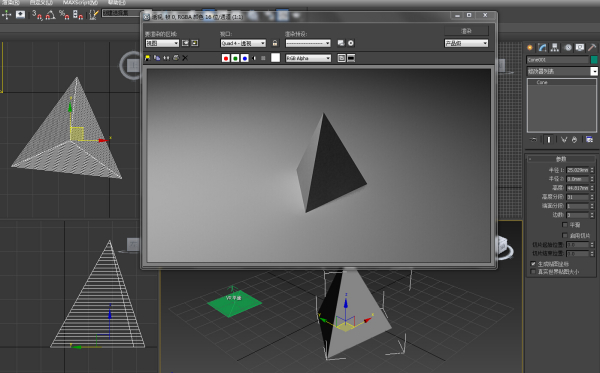Enable the Slice On checkbox

point(565,235)
